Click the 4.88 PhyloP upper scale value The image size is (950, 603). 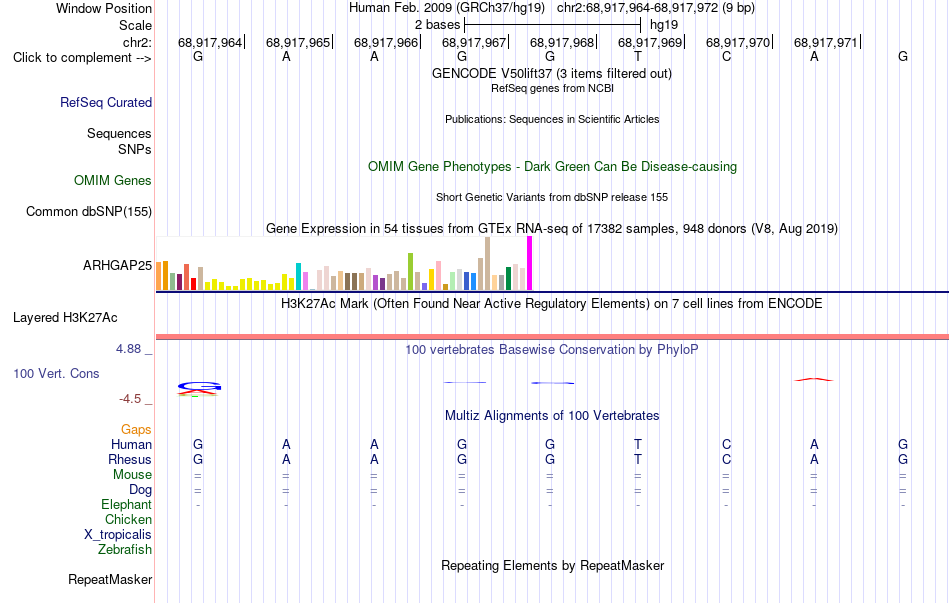point(128,349)
